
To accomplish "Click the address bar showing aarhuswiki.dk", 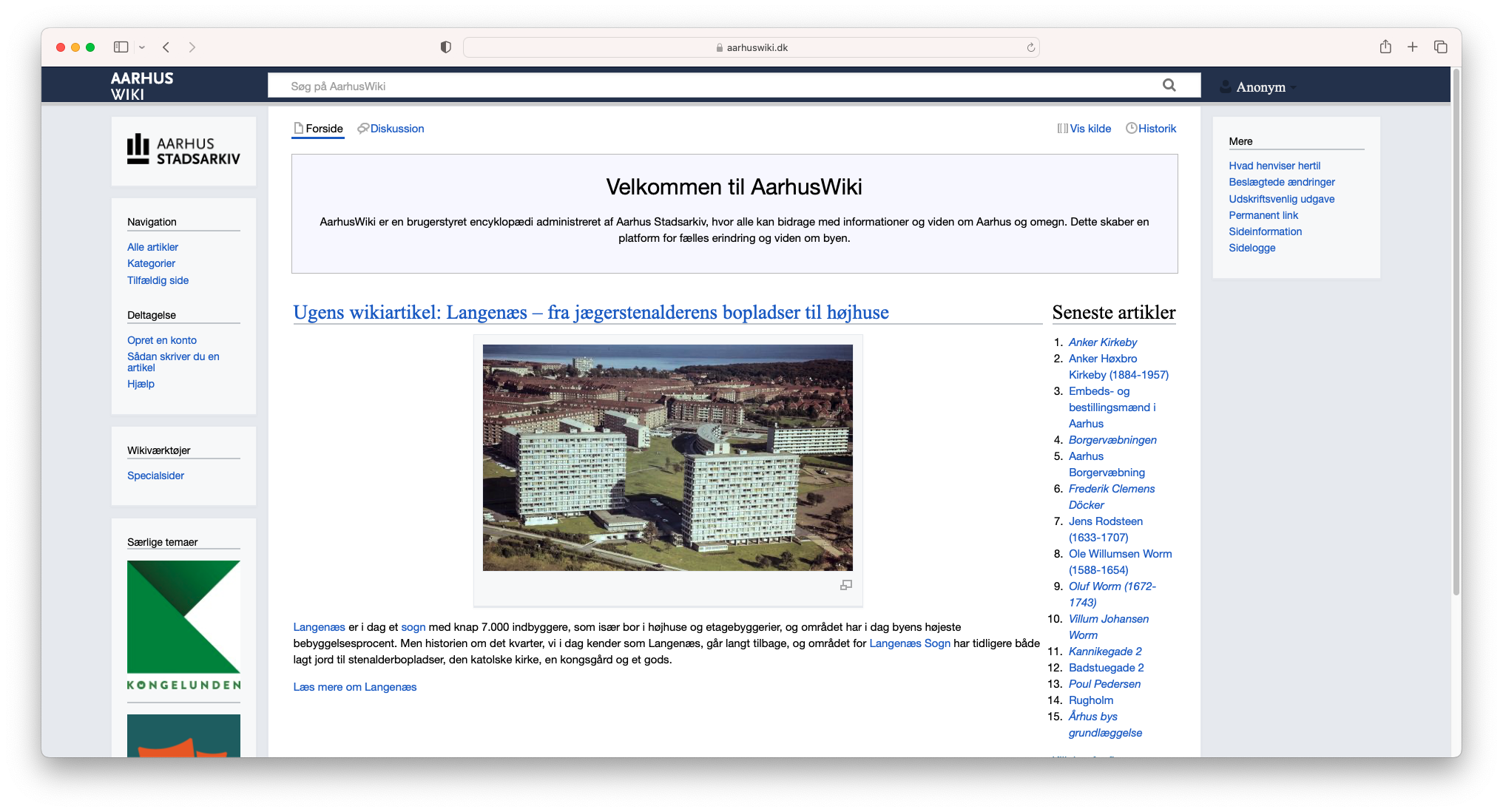I will 751,47.
